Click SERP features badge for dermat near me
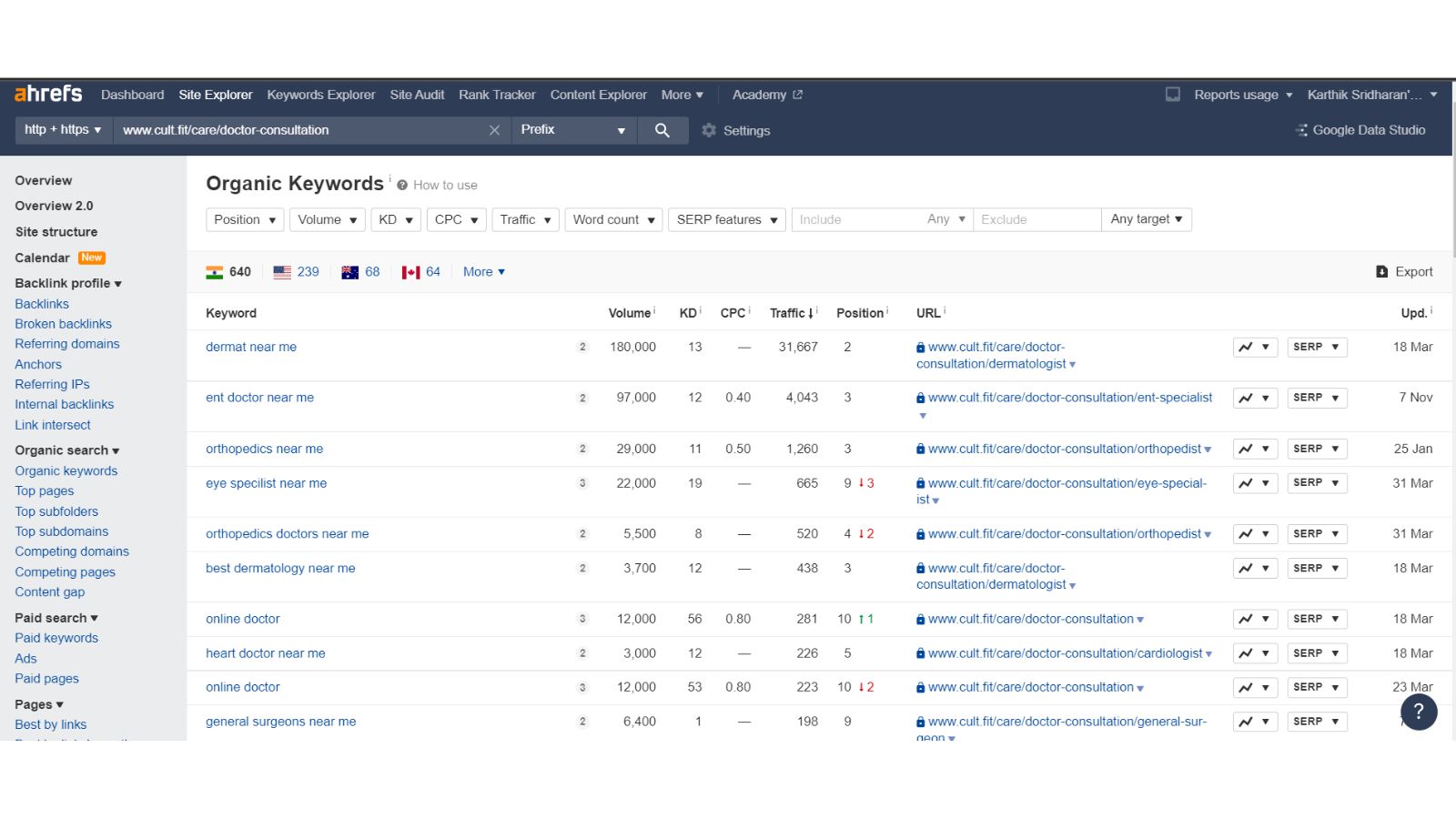This screenshot has height=819, width=1456. coord(582,347)
